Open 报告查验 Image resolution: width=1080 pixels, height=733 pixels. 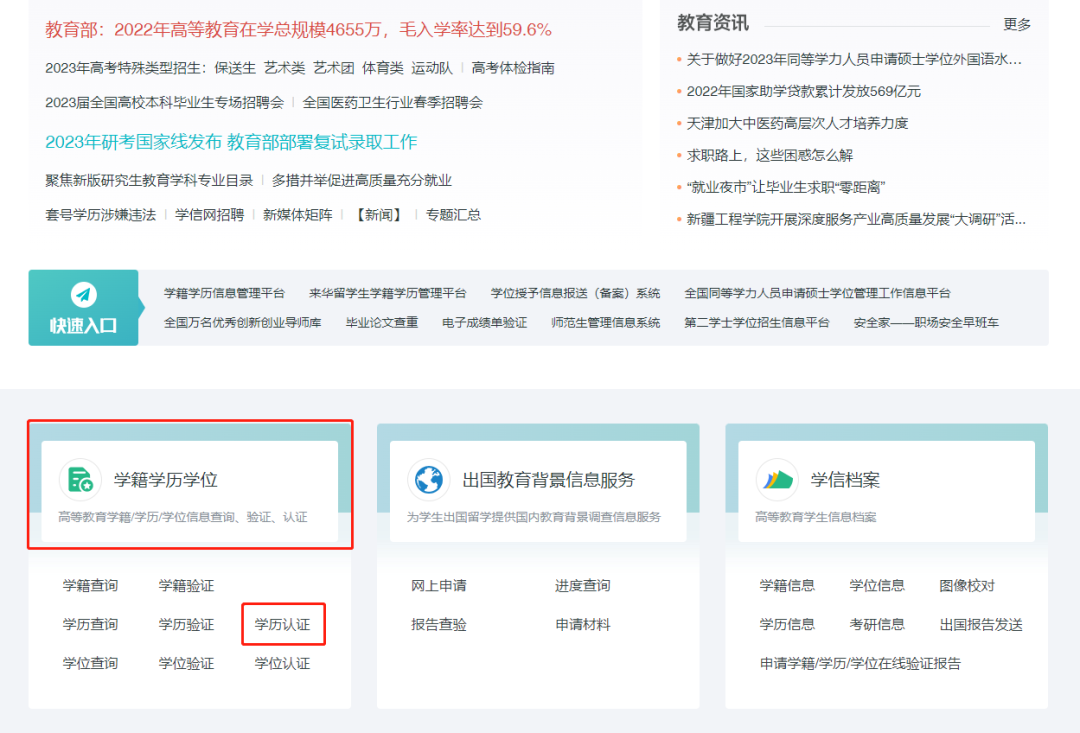click(x=440, y=624)
